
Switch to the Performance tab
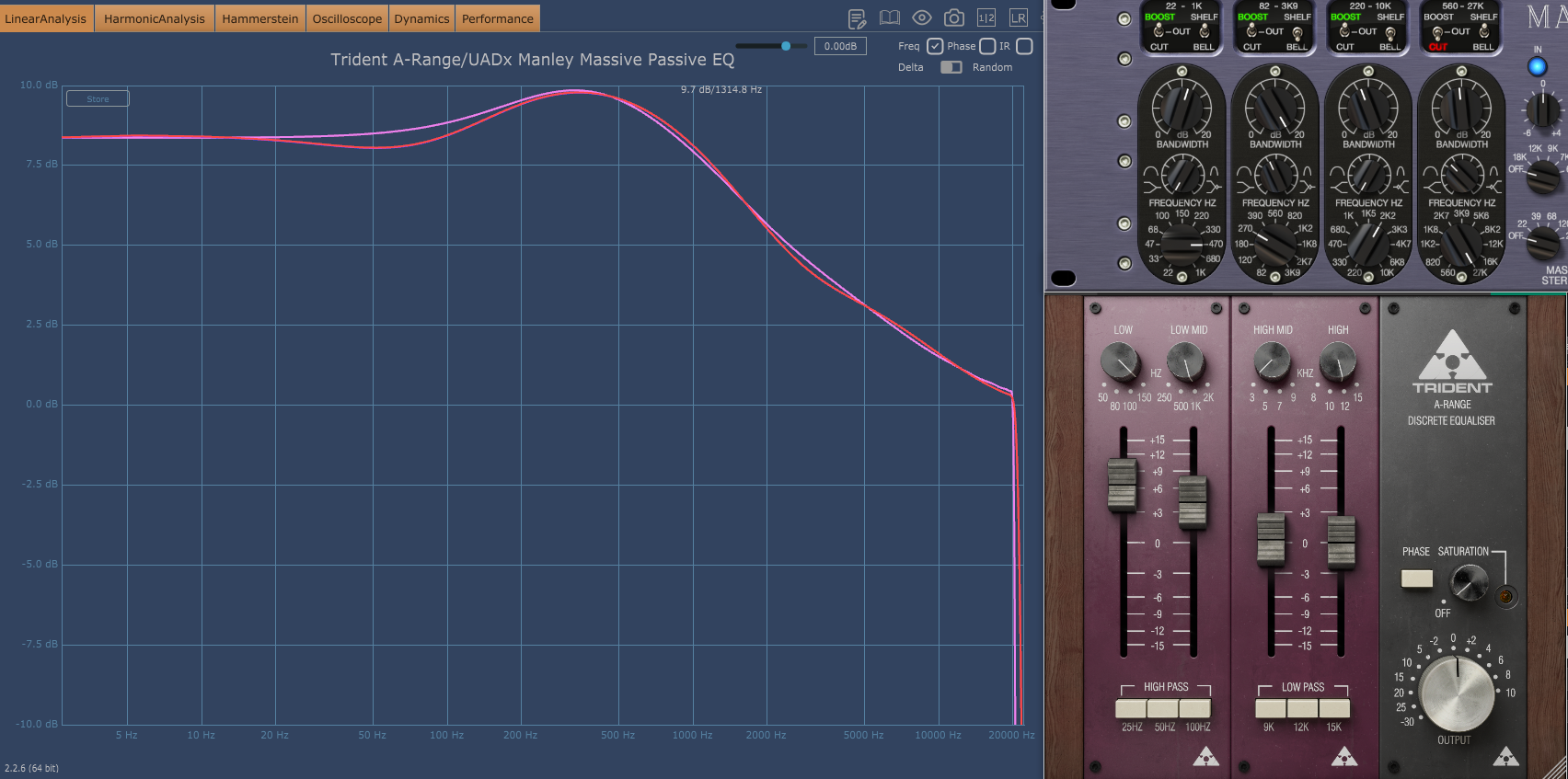click(498, 18)
